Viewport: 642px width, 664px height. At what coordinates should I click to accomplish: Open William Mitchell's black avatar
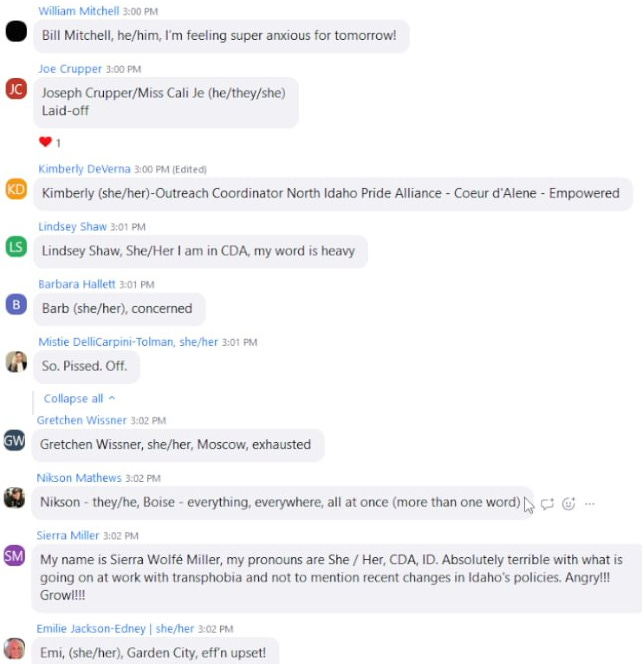point(16,31)
